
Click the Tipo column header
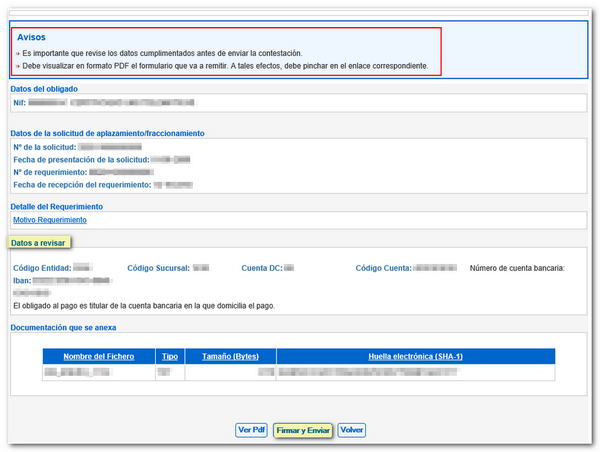[x=169, y=356]
